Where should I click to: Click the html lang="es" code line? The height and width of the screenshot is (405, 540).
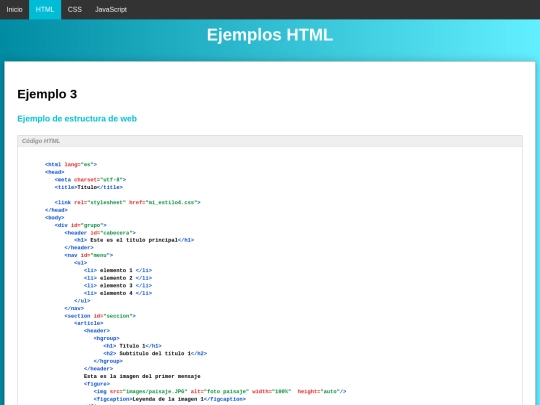point(71,165)
